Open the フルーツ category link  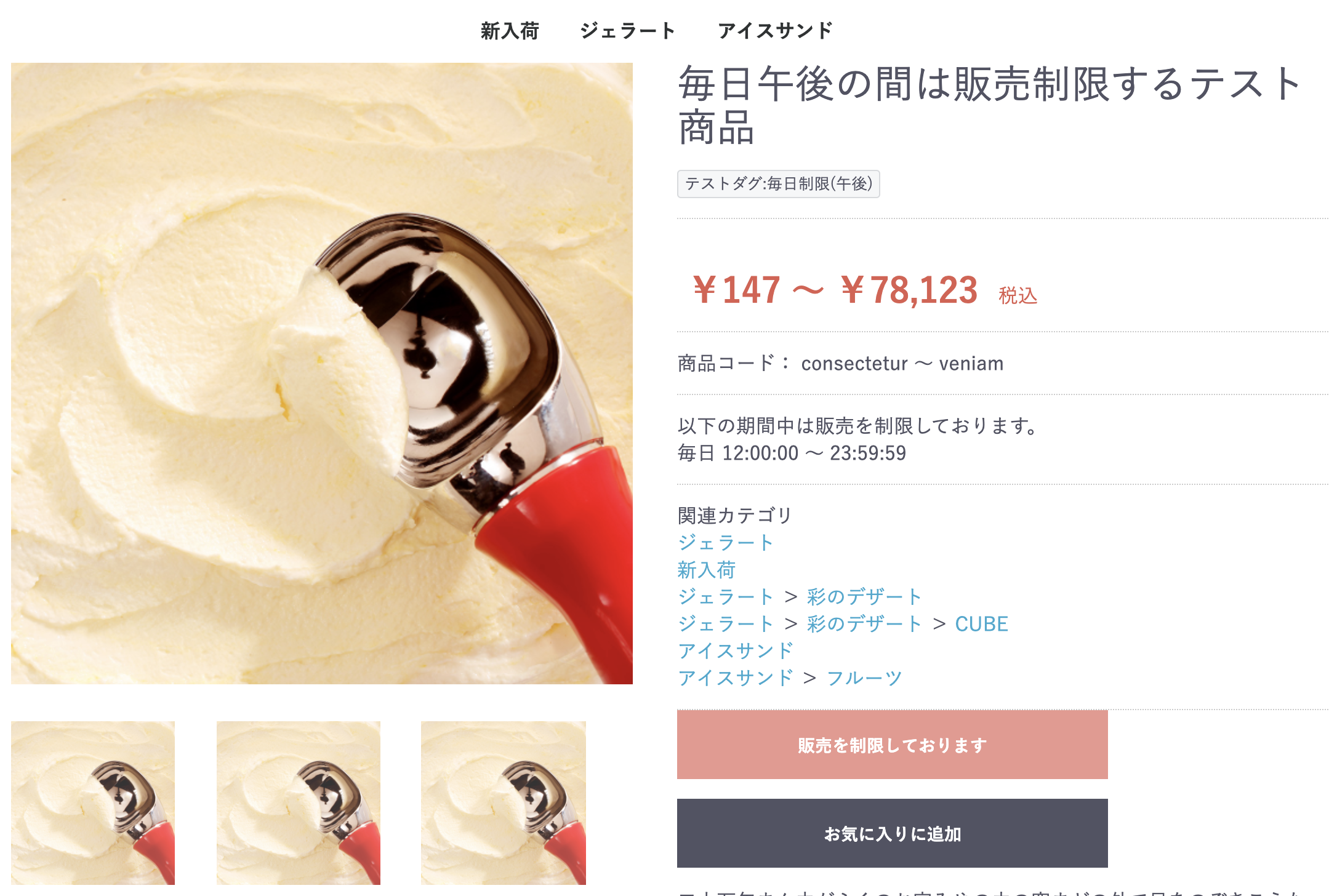tap(864, 678)
